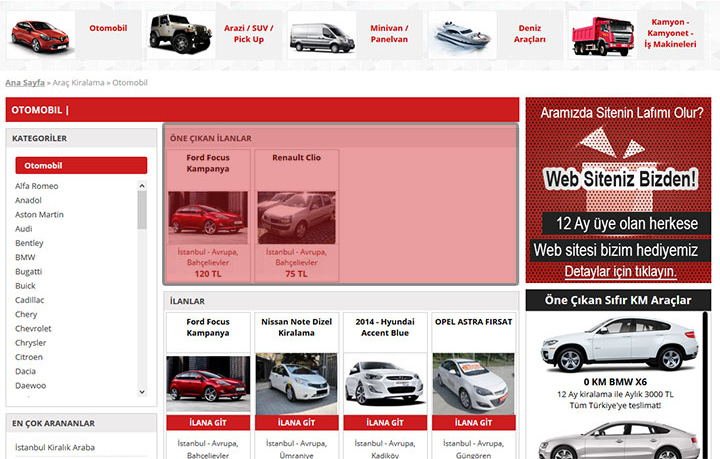The image size is (720, 459).
Task: Choose Cadillac from brand list
Action: (29, 300)
